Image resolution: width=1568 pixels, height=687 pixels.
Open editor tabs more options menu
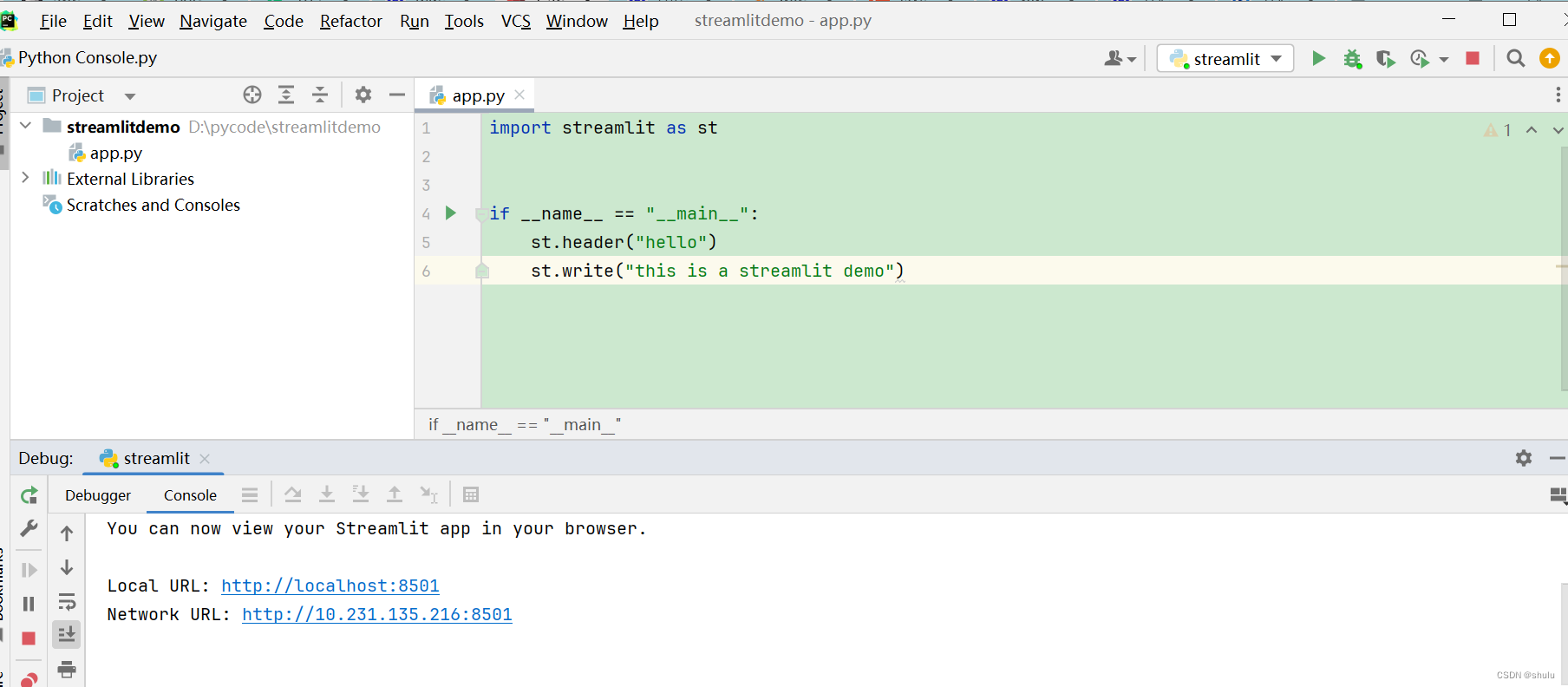[x=1558, y=95]
